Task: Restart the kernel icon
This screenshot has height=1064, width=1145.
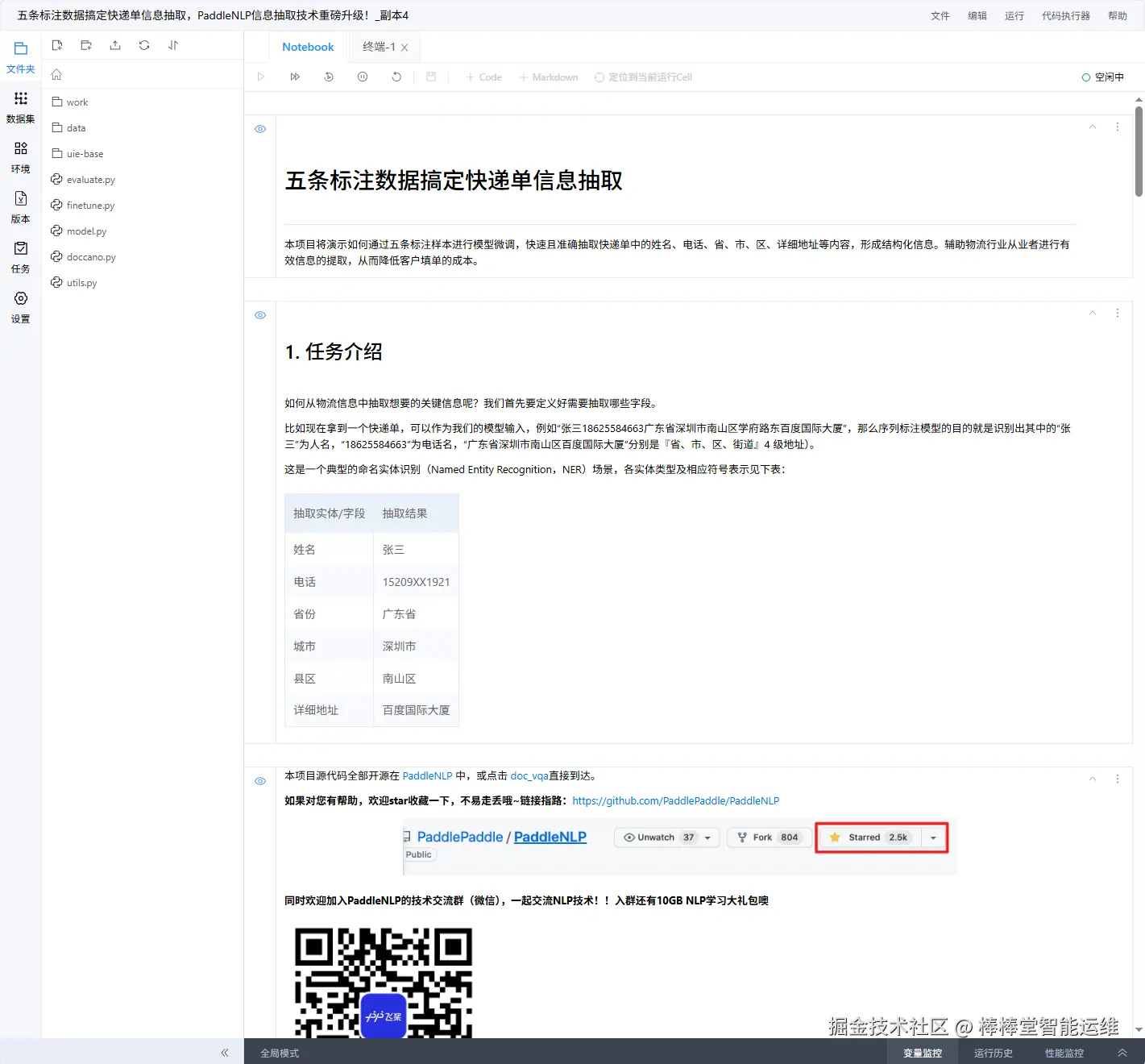Action: (396, 77)
